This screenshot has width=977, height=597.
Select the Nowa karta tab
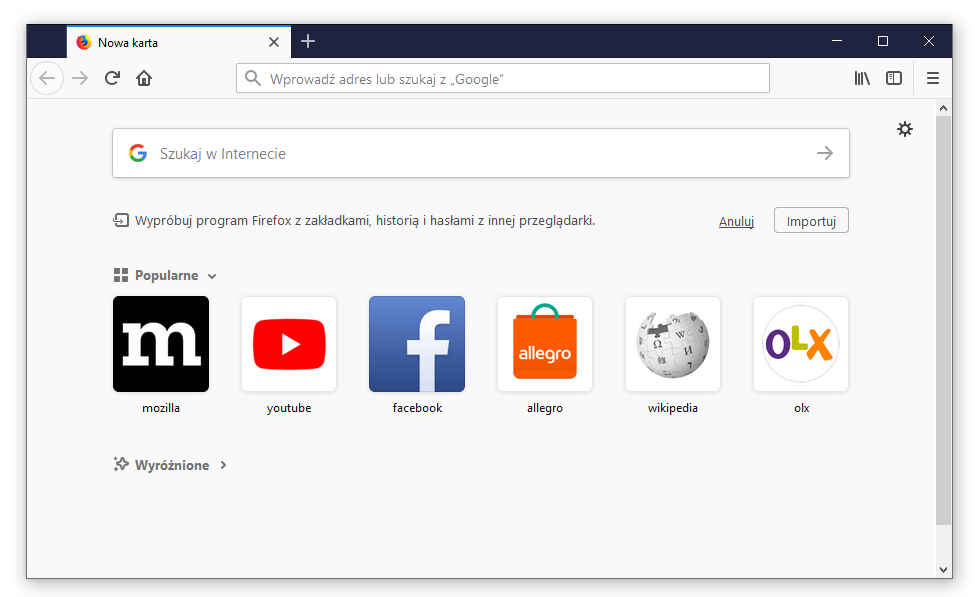point(179,42)
